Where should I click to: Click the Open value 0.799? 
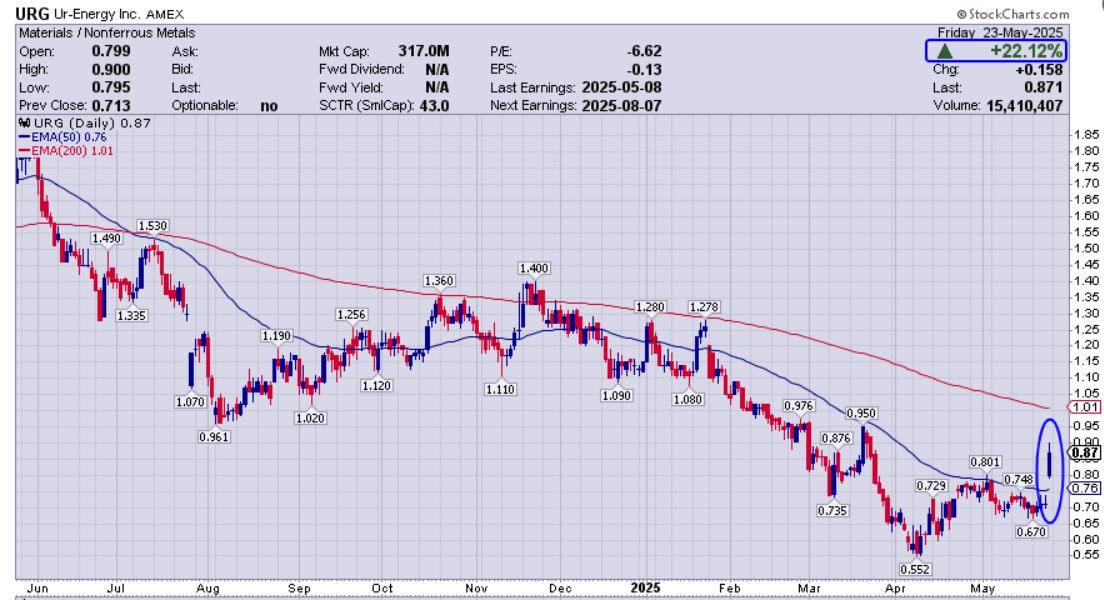111,51
